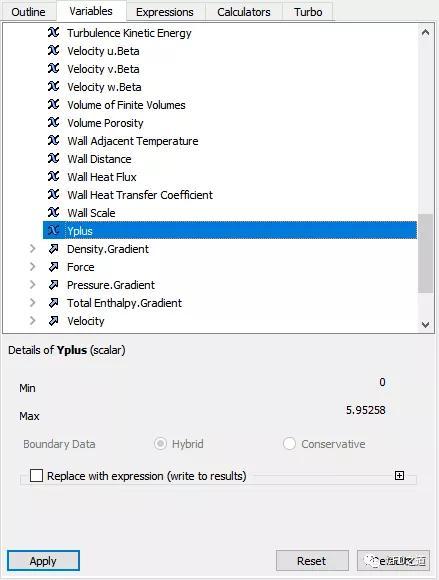Screen dimensions: 439x580
Task: Select the Wall Scale scalar icon
Action: [x=53, y=213]
